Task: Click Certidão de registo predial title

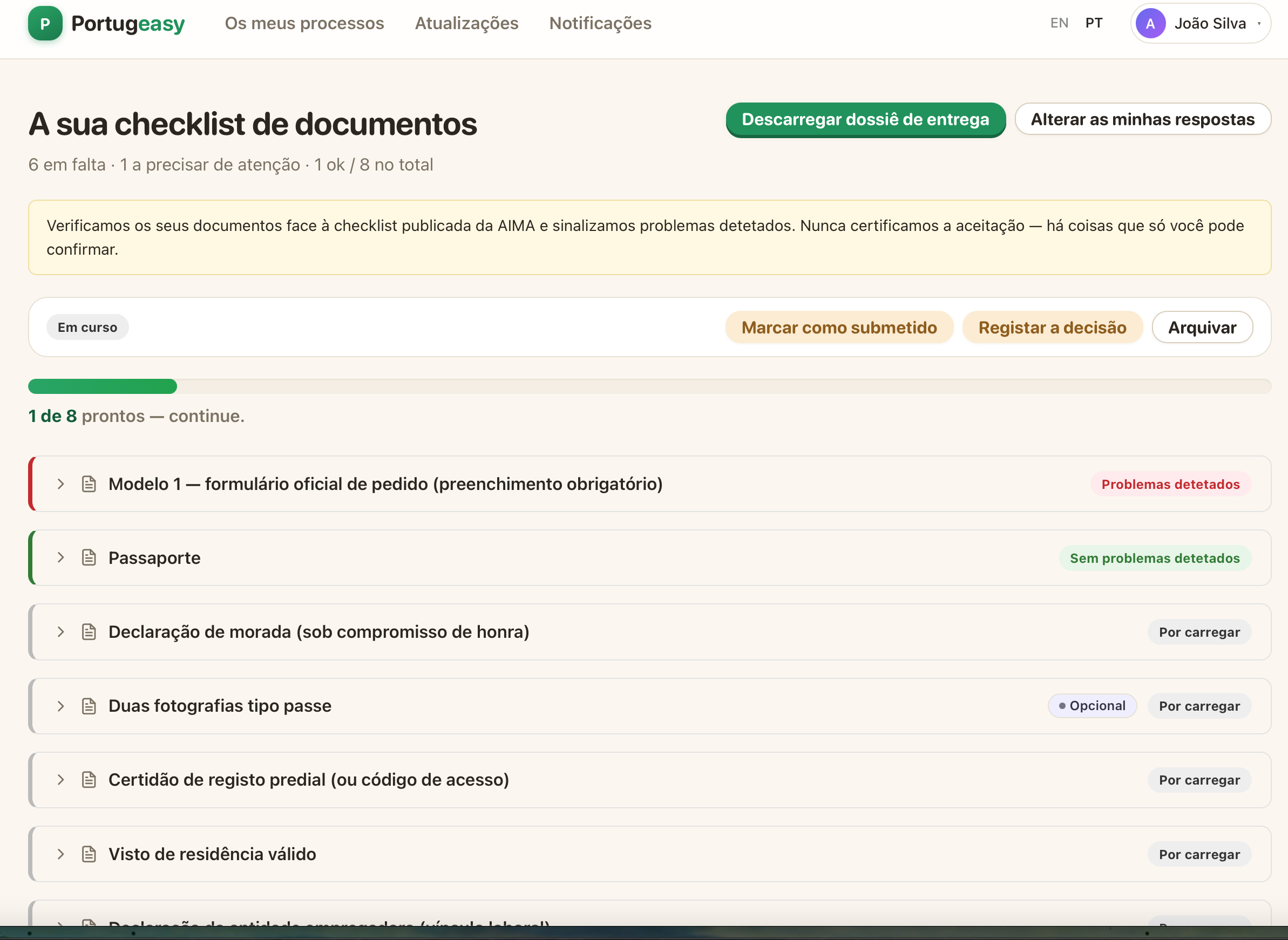Action: click(308, 780)
